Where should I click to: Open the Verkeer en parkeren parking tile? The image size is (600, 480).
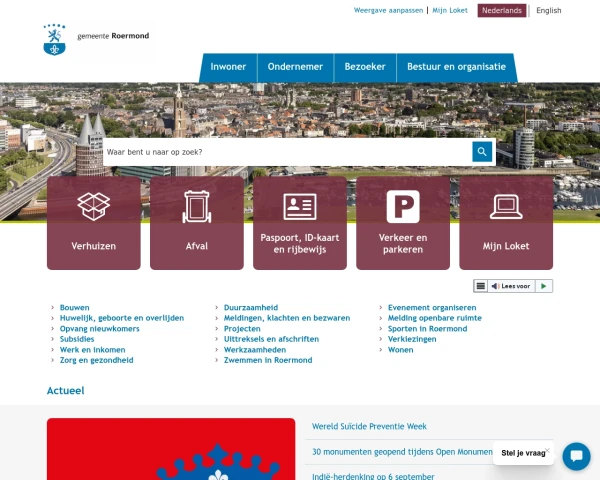[x=403, y=223]
